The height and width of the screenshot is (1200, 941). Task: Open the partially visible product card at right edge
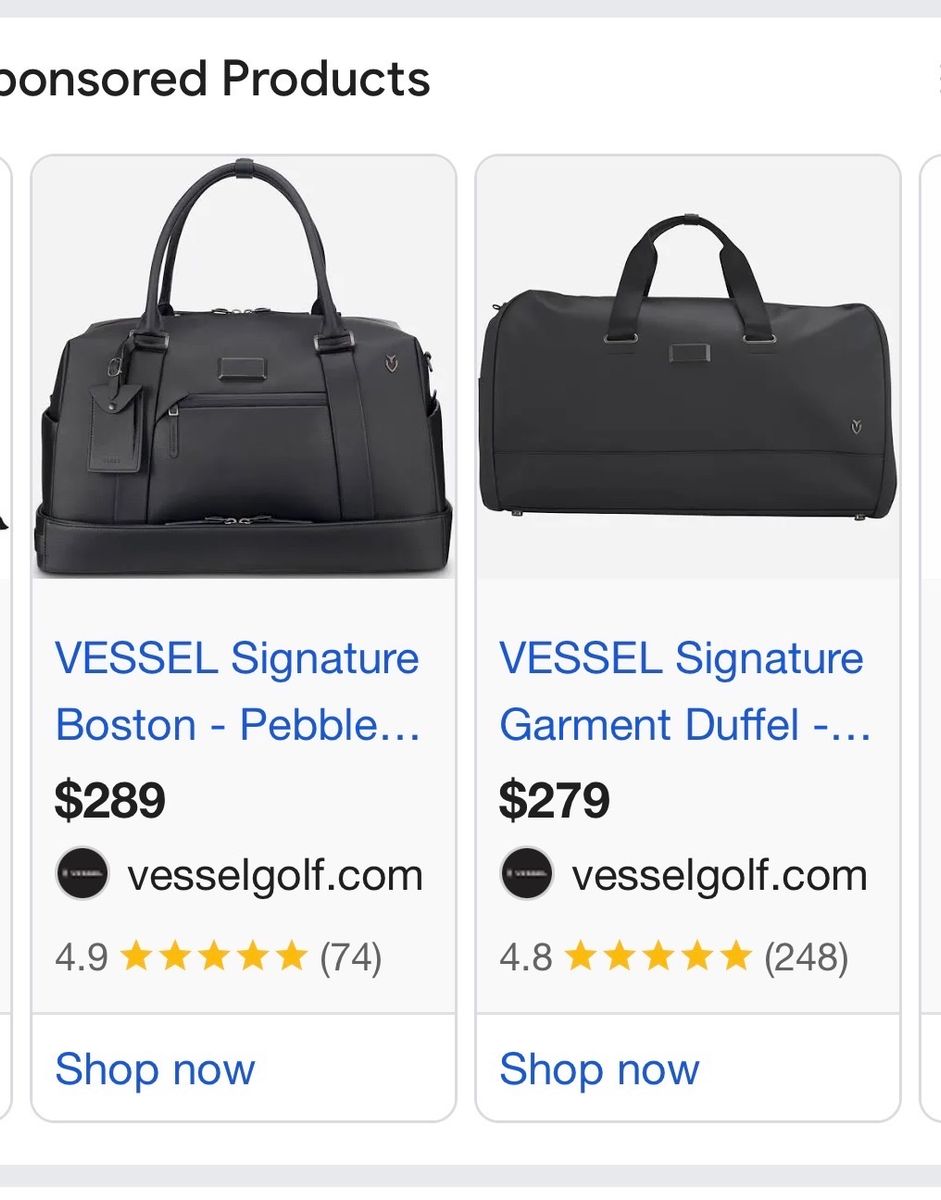[930, 638]
